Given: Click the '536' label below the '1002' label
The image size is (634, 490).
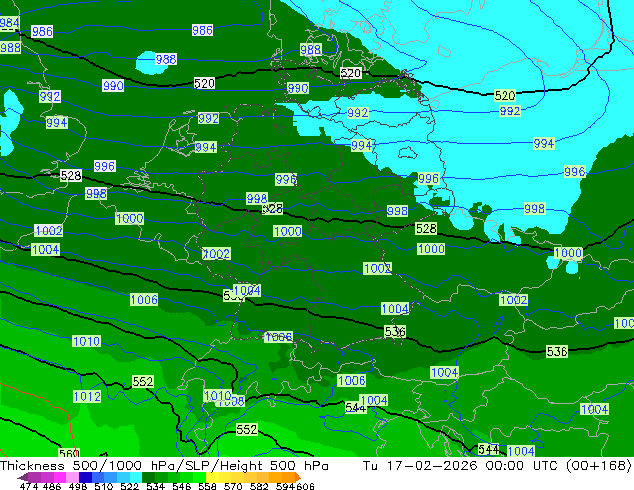Looking at the screenshot, I should click(557, 351).
